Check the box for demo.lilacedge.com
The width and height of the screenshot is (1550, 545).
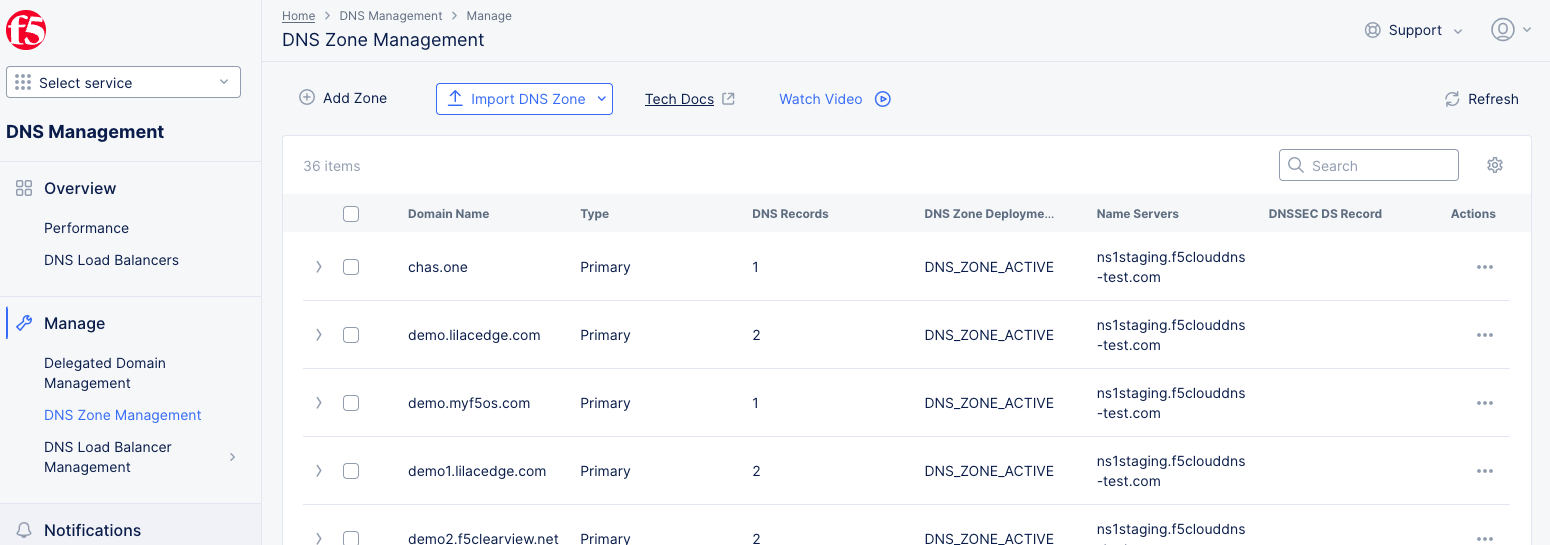coord(351,335)
